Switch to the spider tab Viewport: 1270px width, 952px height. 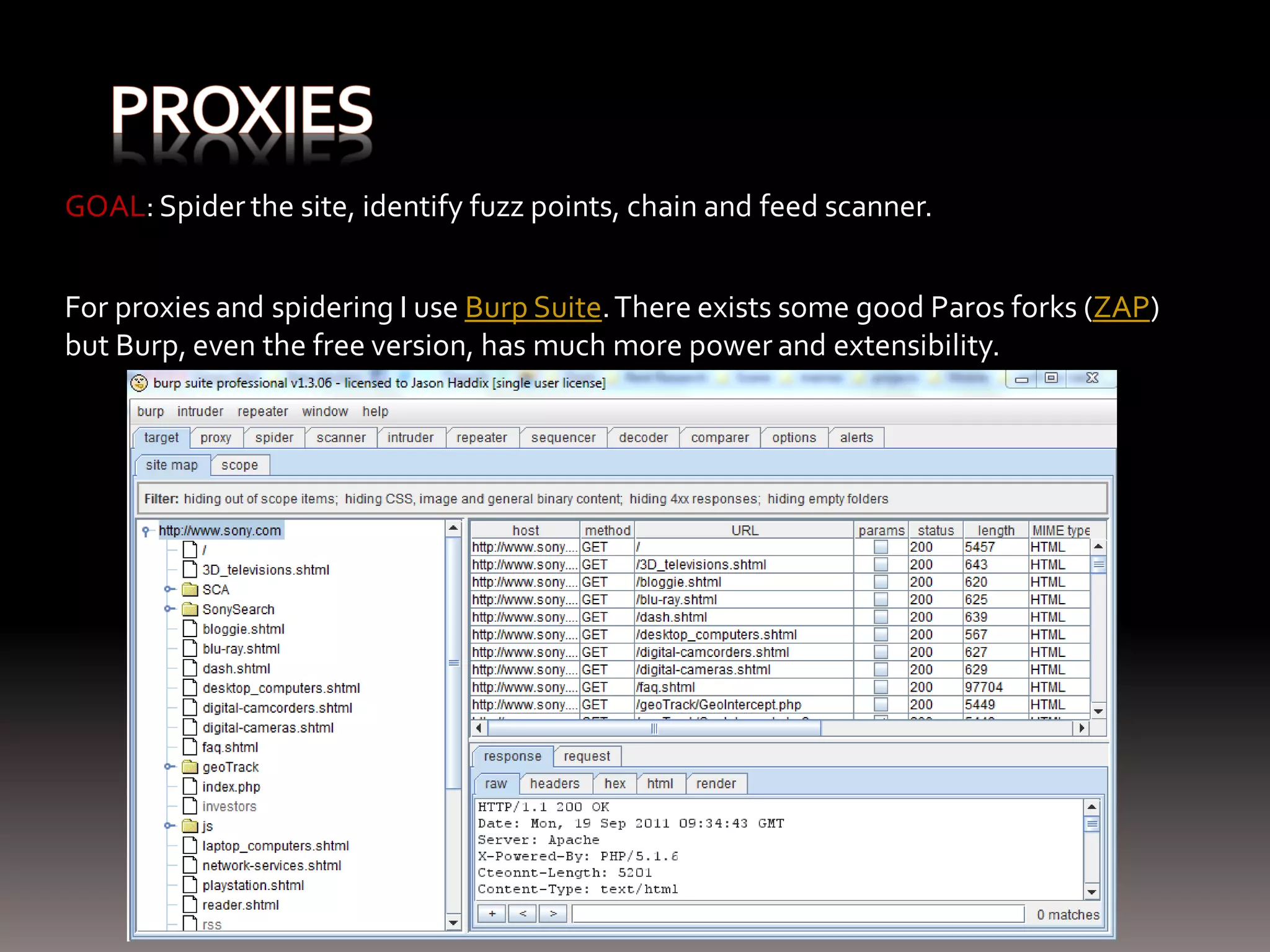point(274,438)
